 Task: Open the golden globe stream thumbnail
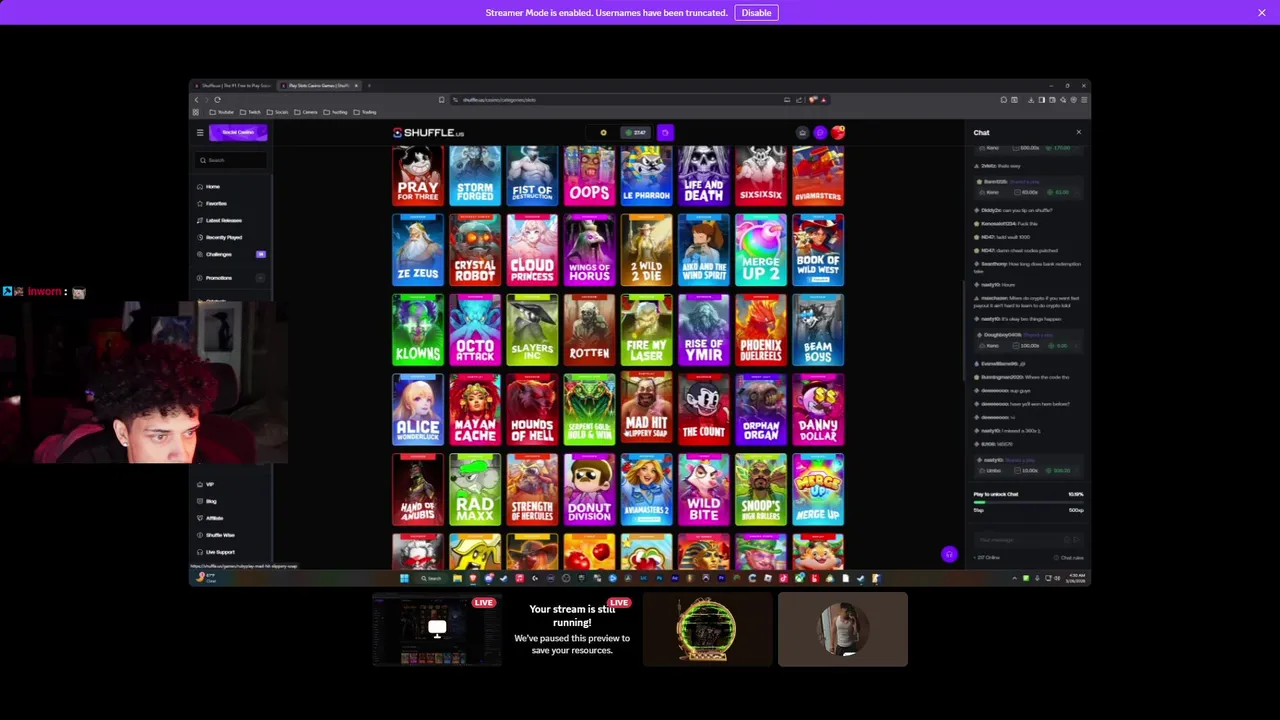707,629
